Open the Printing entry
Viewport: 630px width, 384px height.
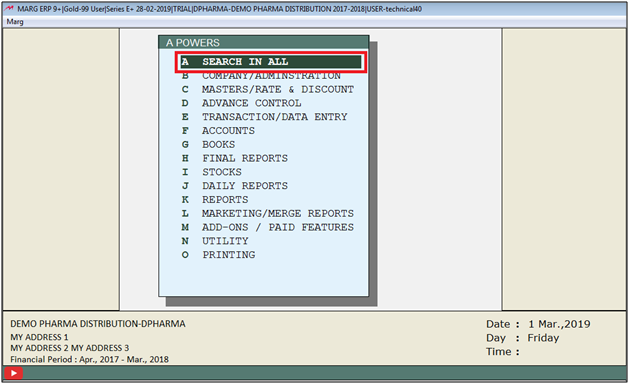(x=218, y=255)
